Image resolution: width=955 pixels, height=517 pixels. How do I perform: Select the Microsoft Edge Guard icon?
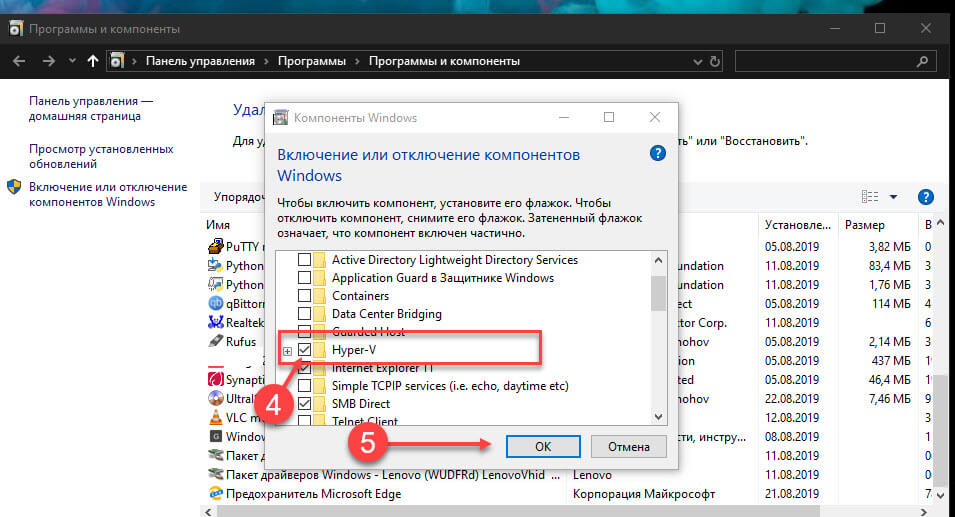click(x=216, y=493)
